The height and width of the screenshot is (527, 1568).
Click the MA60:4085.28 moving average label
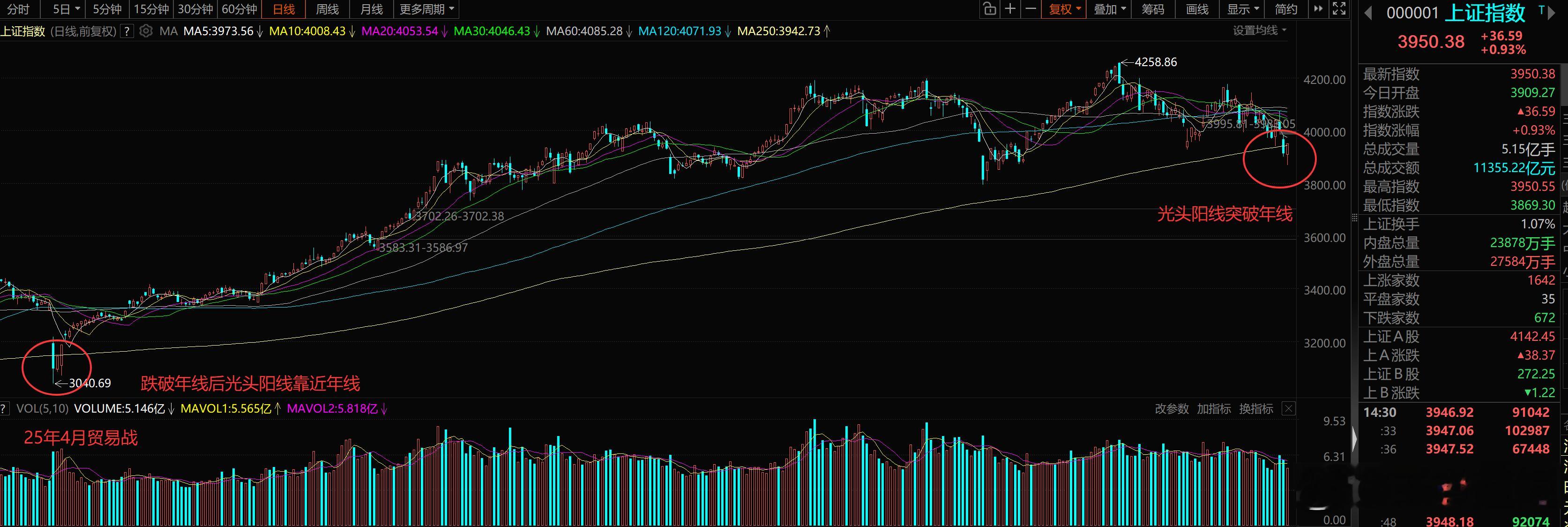coord(584,31)
